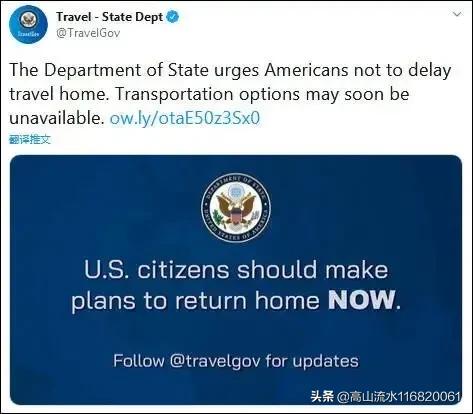Viewport: 473px width, 414px height.
Task: Click the eagle emblem inside the seal
Action: point(236,208)
